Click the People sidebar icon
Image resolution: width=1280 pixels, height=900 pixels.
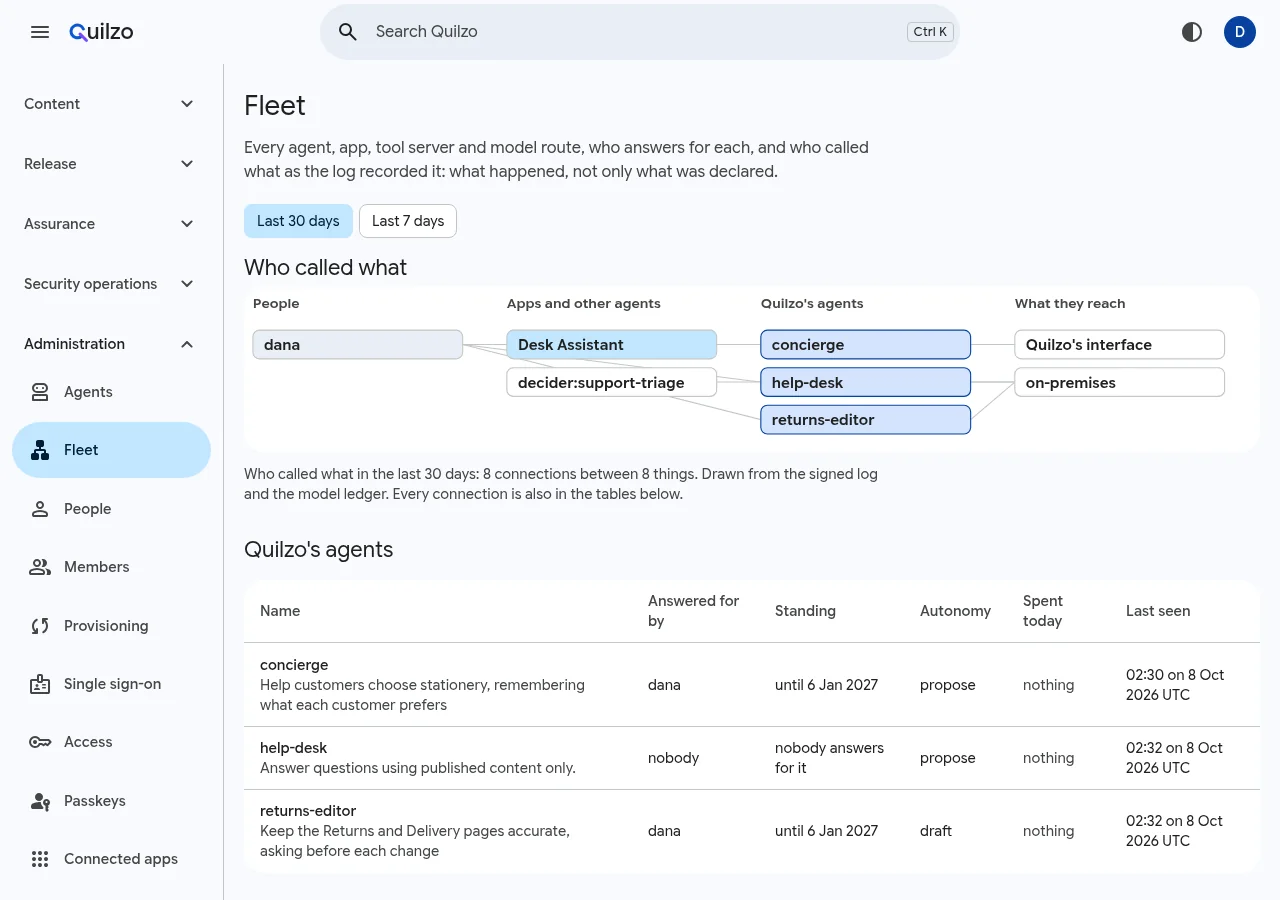point(40,509)
